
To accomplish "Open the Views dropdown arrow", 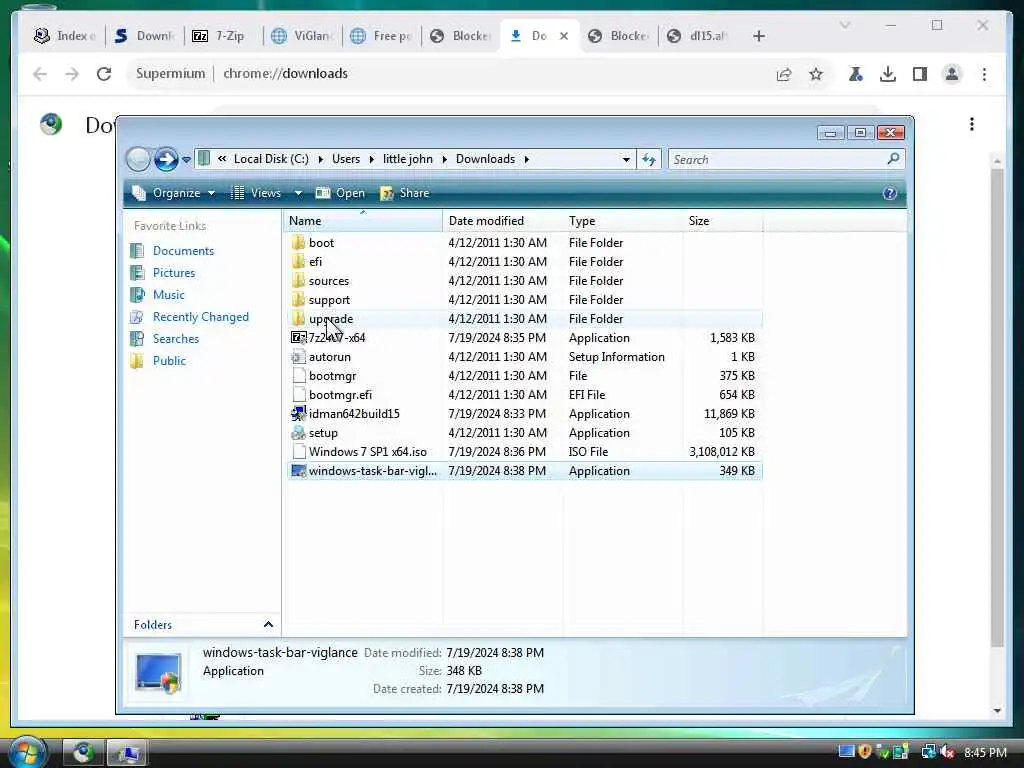I will (298, 193).
